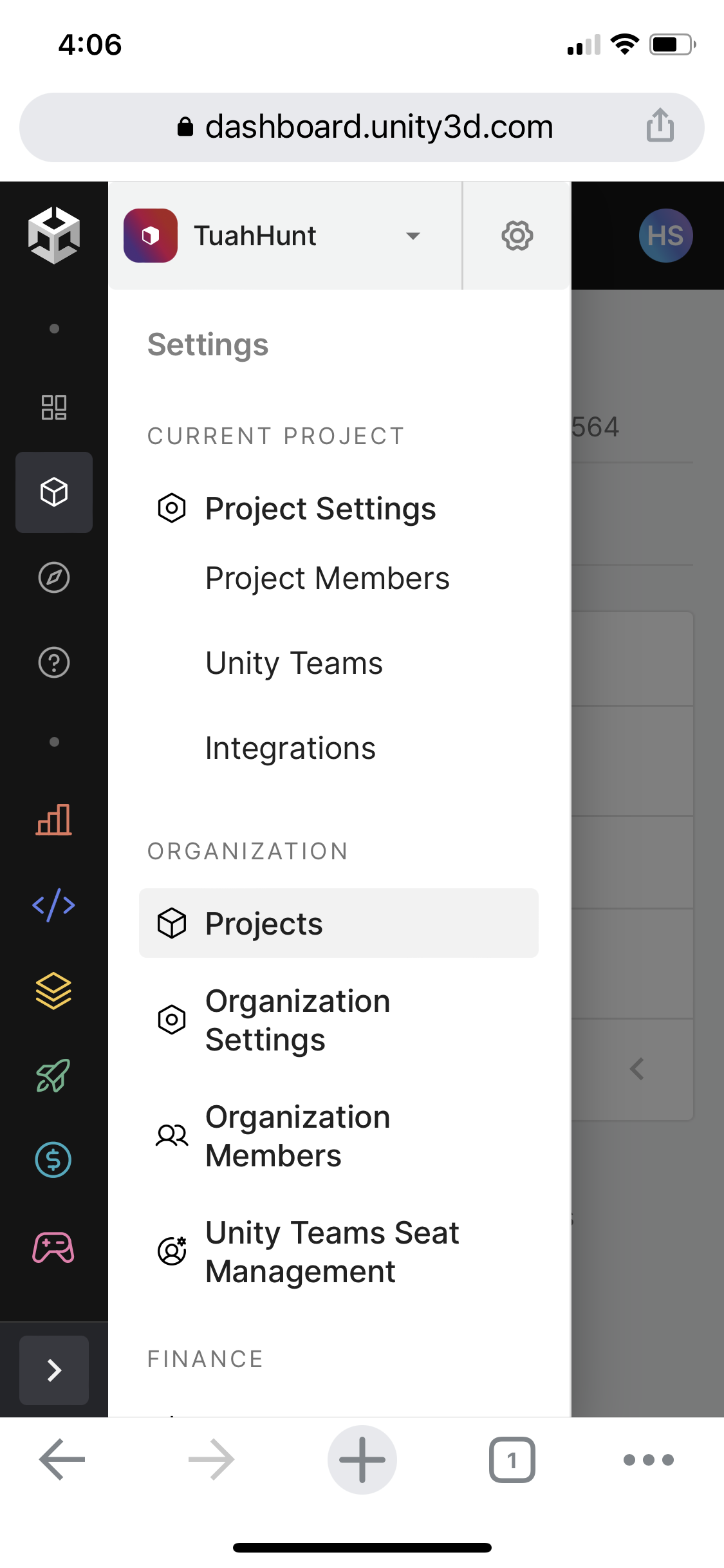Viewport: 724px width, 1568px height.
Task: Go to Project Members
Action: click(327, 578)
